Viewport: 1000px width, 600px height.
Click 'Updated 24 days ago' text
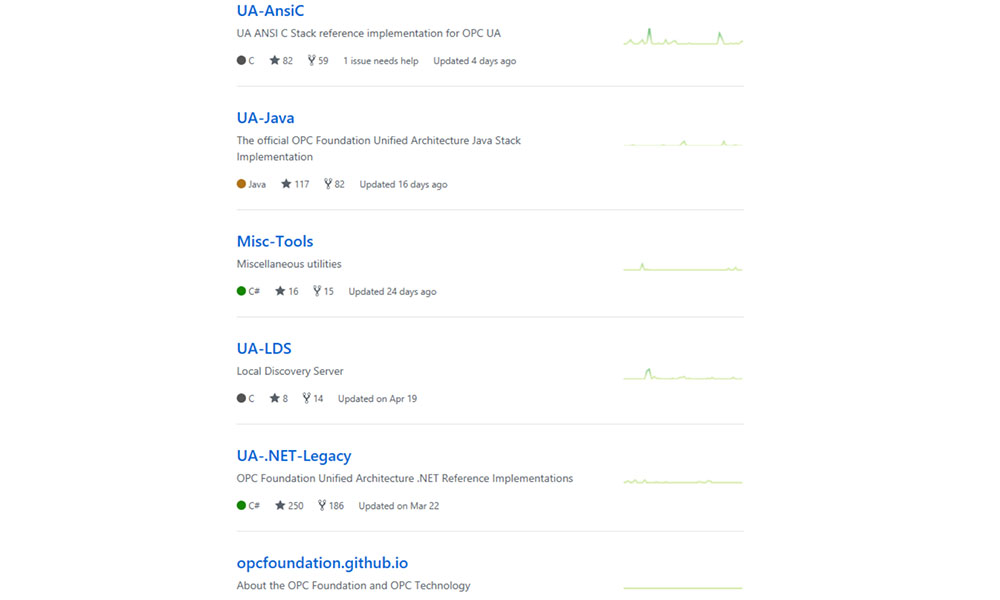[x=392, y=292]
